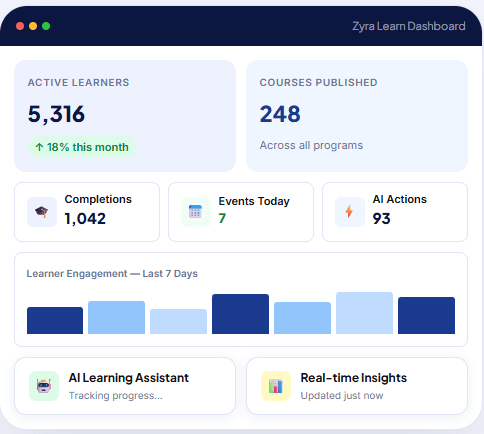This screenshot has height=434, width=484.
Task: Open the AI Learning Assistant panel
Action: coord(125,386)
